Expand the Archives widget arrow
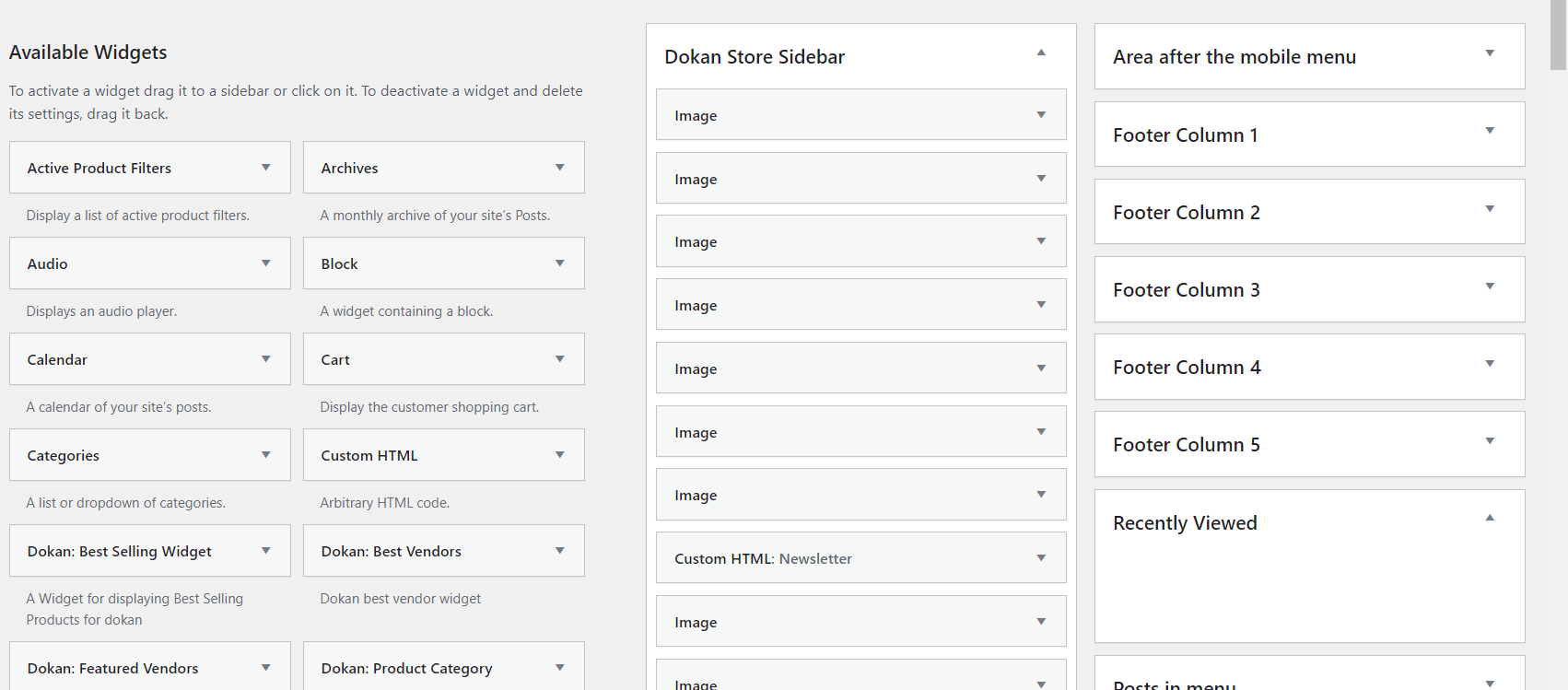Screen dimensions: 1568x690 [559, 168]
